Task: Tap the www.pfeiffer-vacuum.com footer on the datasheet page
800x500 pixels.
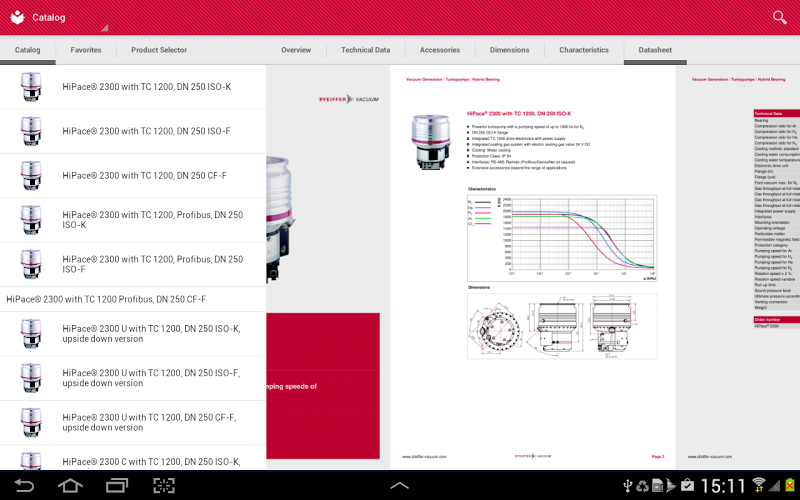Action: click(x=424, y=457)
